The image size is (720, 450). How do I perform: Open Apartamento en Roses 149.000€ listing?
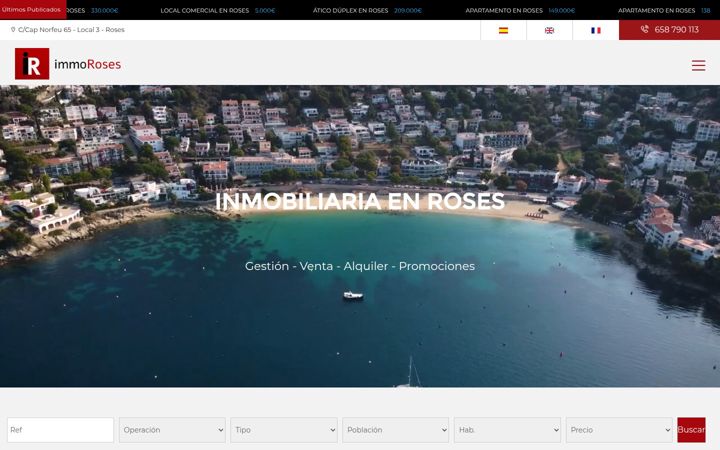point(520,10)
